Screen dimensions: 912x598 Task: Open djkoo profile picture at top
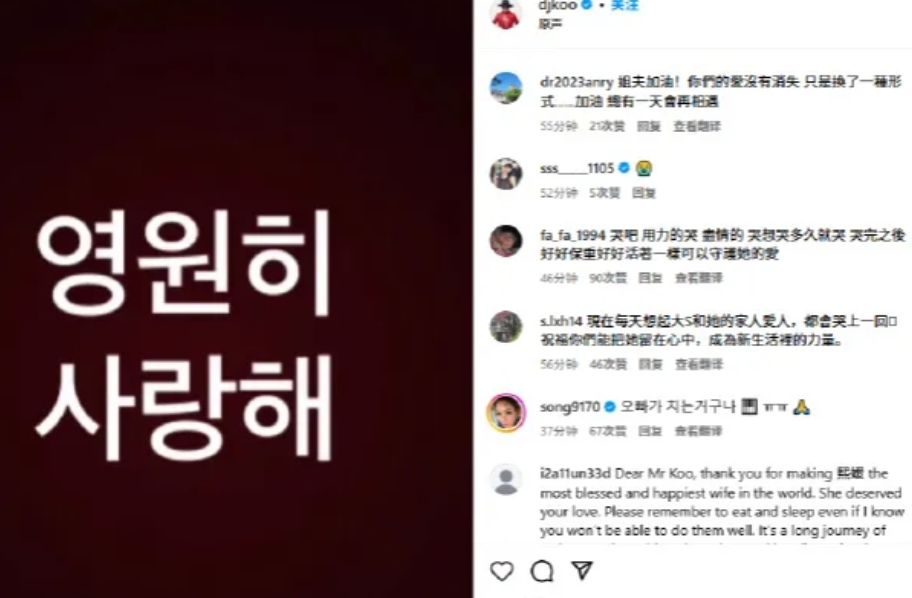(506, 13)
